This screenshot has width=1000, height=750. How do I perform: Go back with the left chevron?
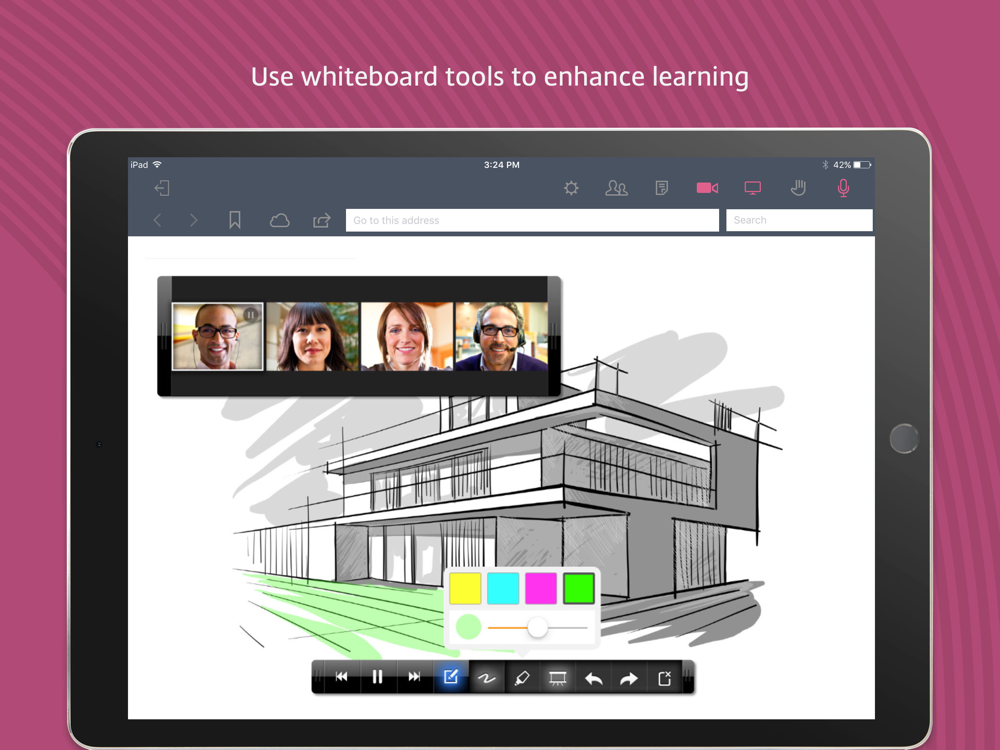pos(157,220)
